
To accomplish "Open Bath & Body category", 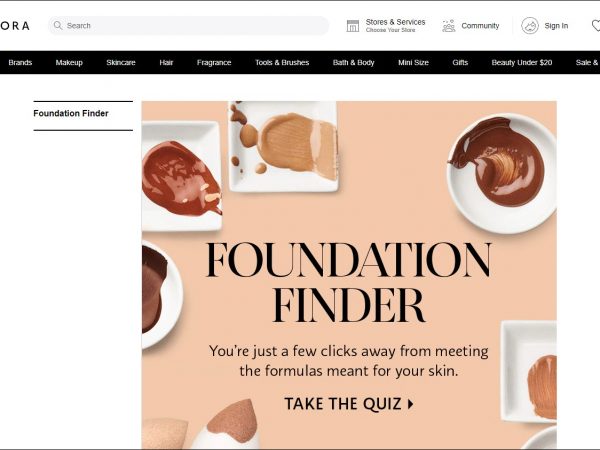I will [x=354, y=62].
